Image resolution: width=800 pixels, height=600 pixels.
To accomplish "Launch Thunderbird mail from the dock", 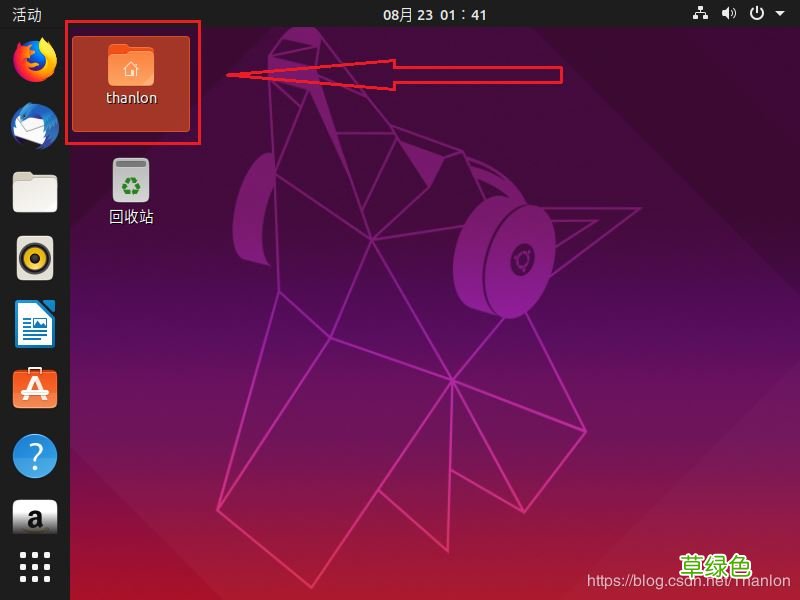I will click(x=35, y=126).
